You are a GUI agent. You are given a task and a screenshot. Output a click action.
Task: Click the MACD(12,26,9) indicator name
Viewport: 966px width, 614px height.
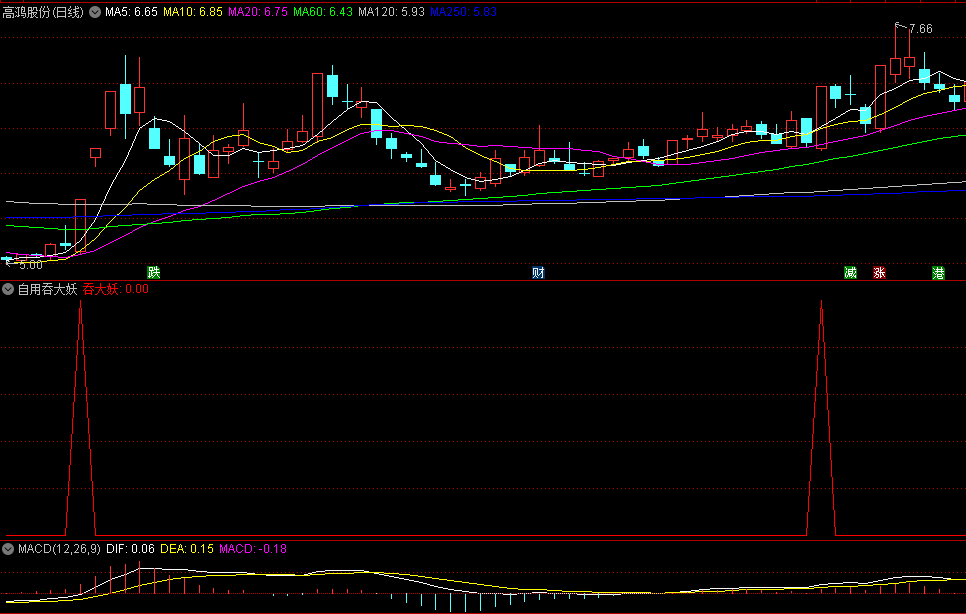[59, 549]
